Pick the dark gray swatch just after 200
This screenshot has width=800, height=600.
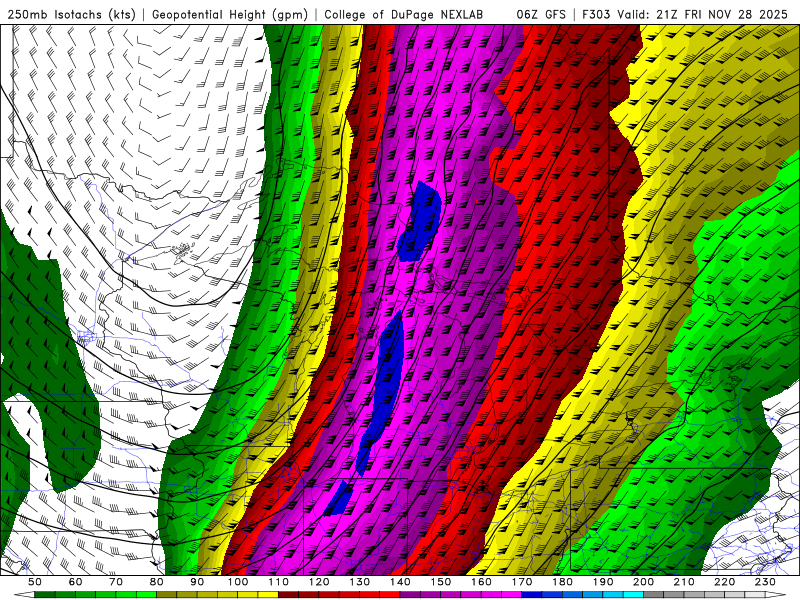654,594
